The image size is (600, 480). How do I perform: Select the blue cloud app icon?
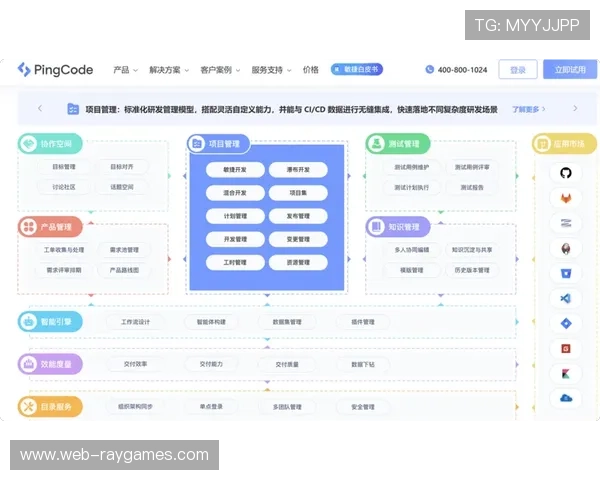[566, 398]
